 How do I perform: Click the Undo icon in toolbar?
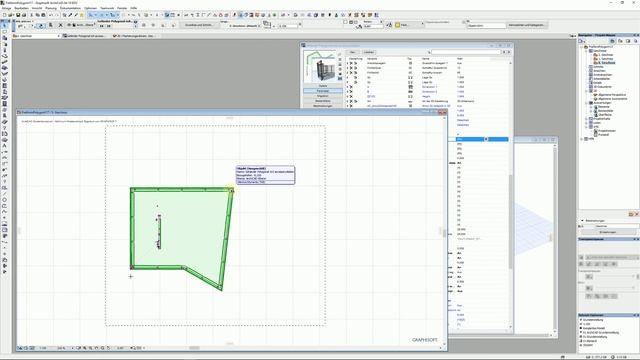[x=51, y=15]
